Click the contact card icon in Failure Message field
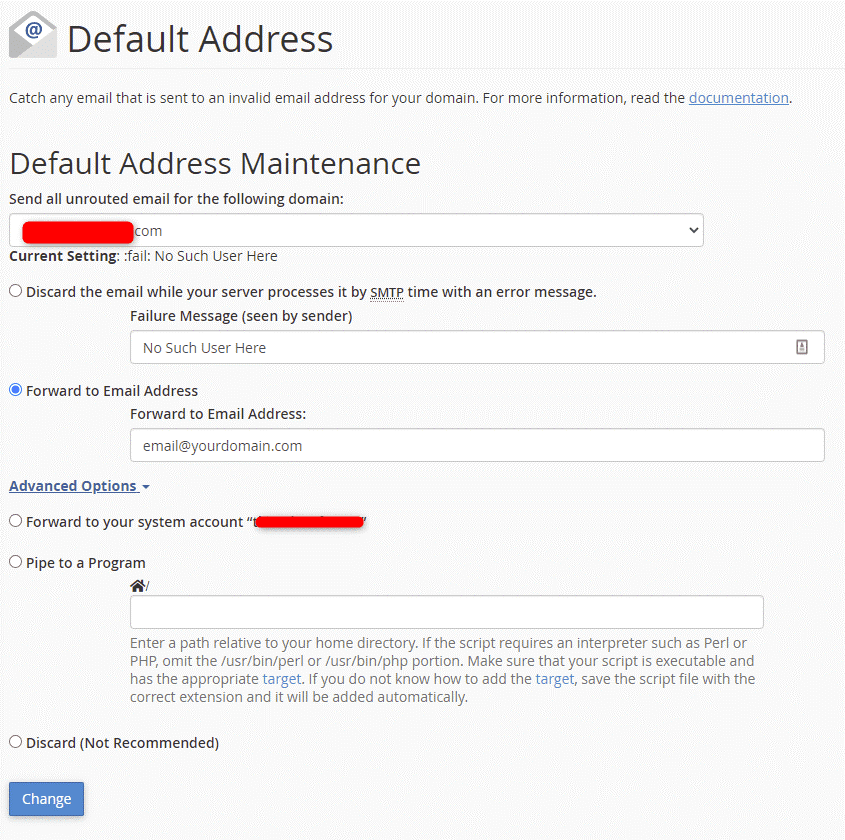The width and height of the screenshot is (845, 840). [801, 347]
